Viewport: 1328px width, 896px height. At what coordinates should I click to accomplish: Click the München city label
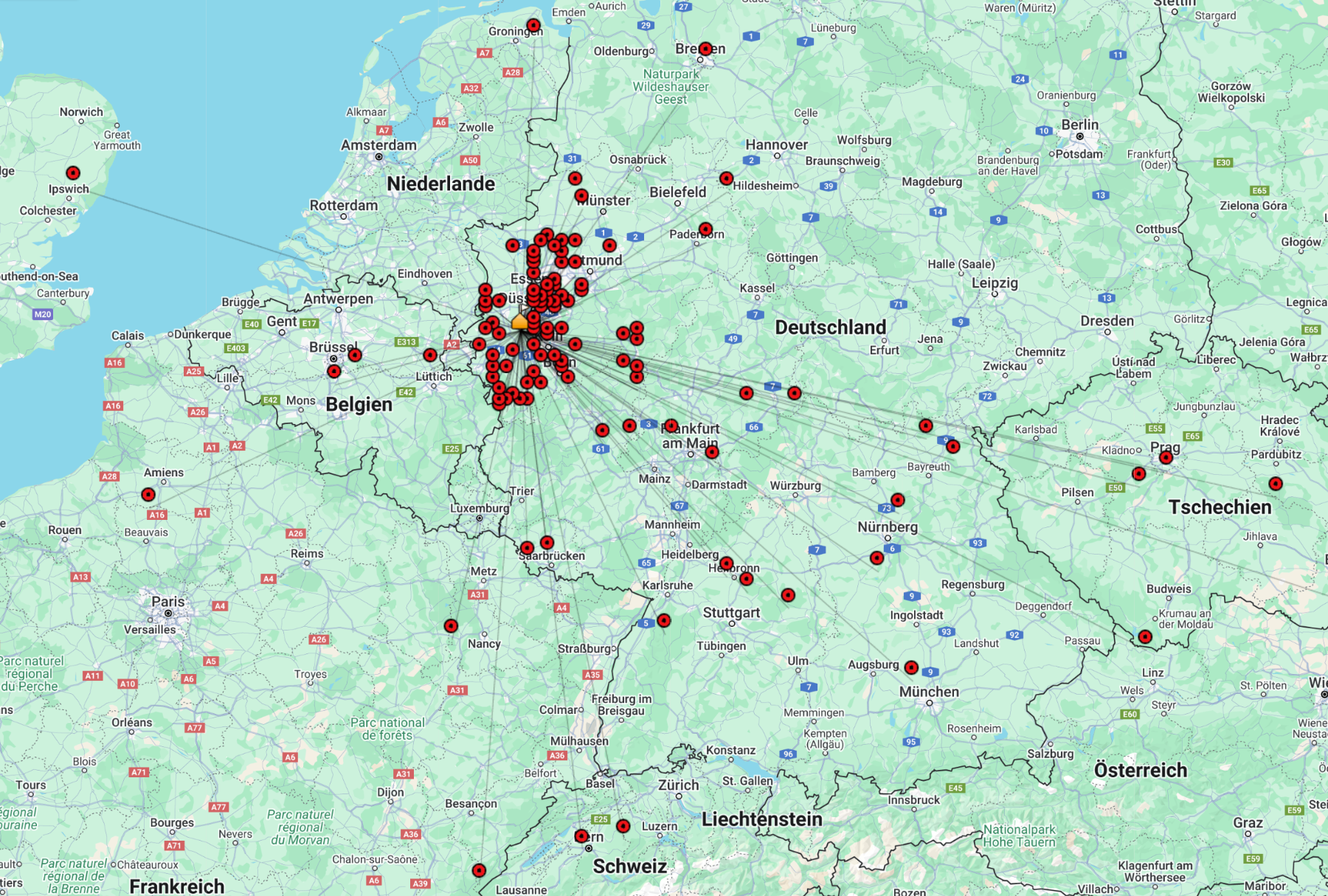click(x=929, y=692)
